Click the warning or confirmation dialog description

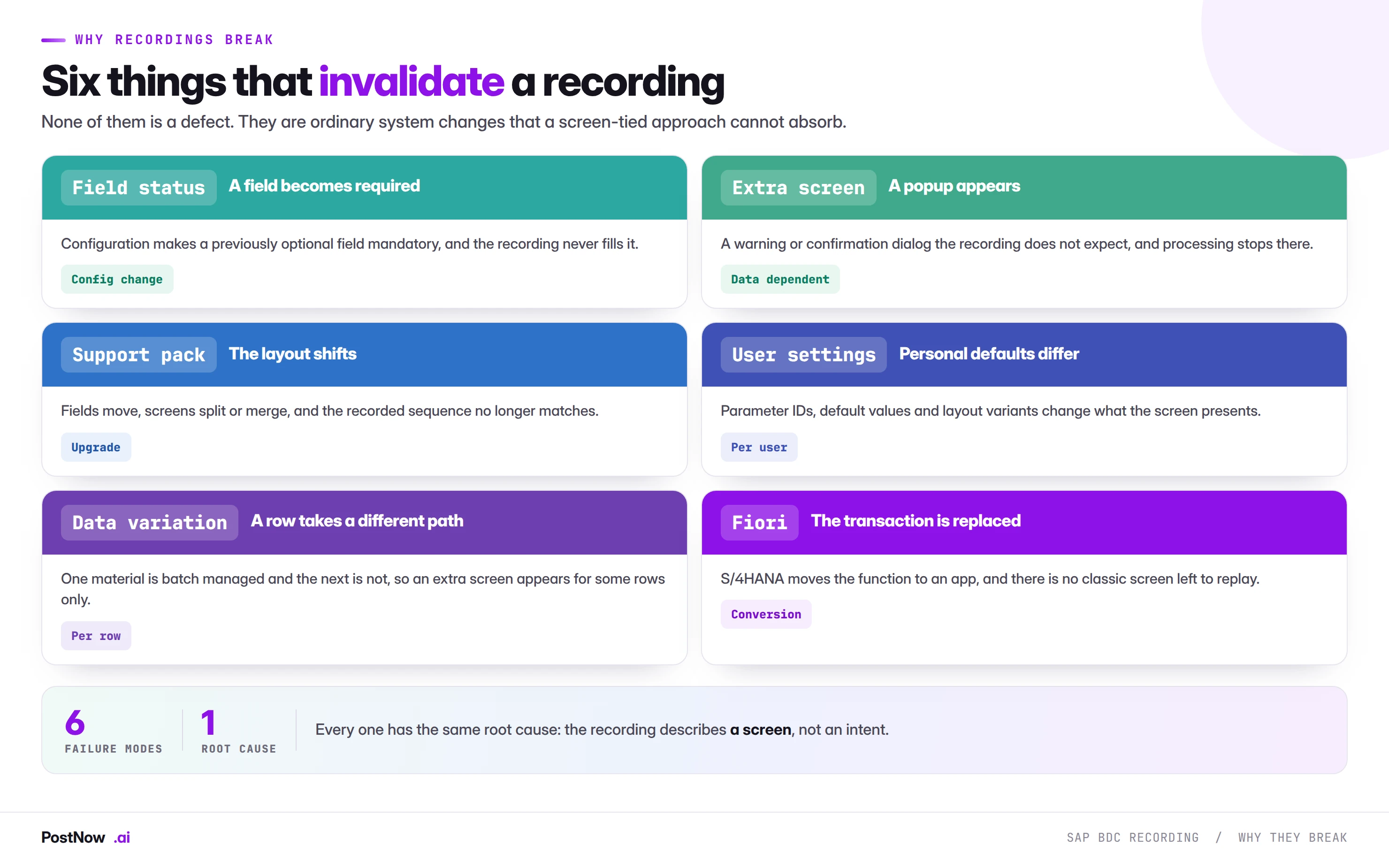coord(1016,244)
